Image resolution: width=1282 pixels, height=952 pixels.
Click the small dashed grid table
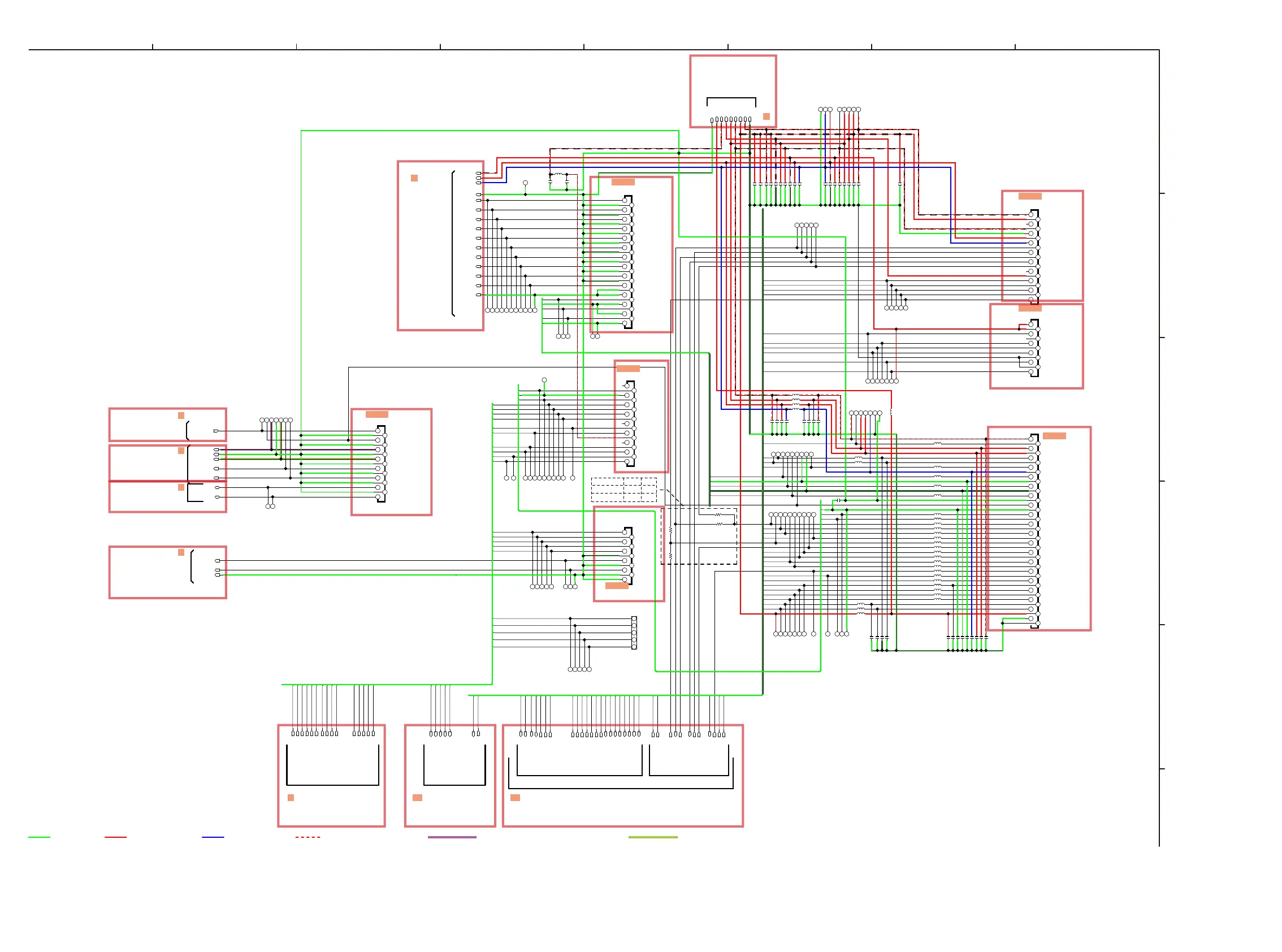click(623, 490)
